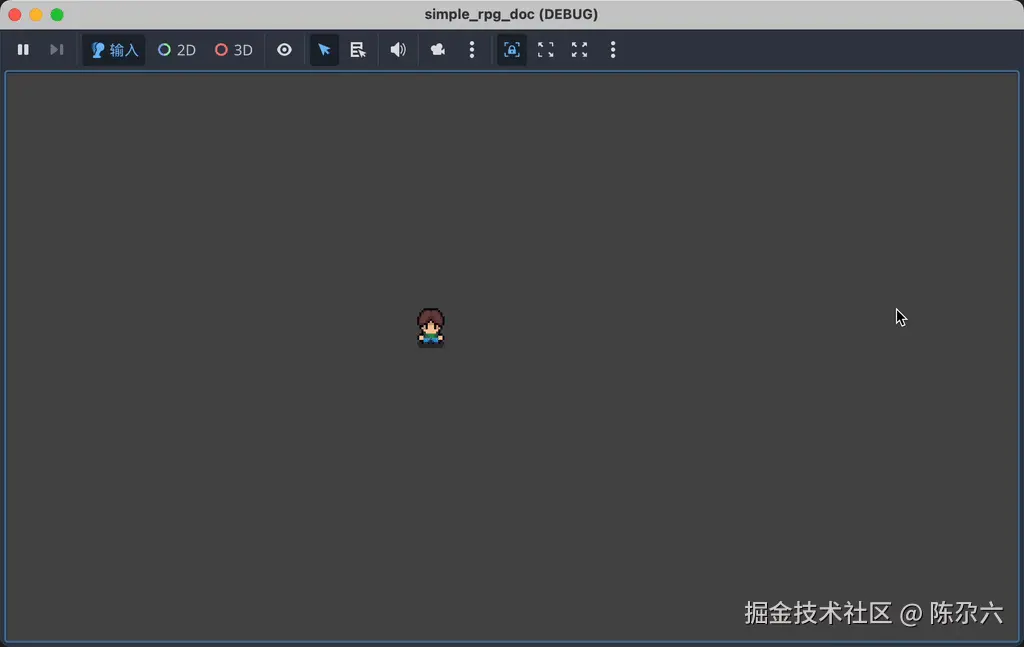Viewport: 1024px width, 647px height.
Task: Open the camera options three-dot menu
Action: (x=472, y=49)
